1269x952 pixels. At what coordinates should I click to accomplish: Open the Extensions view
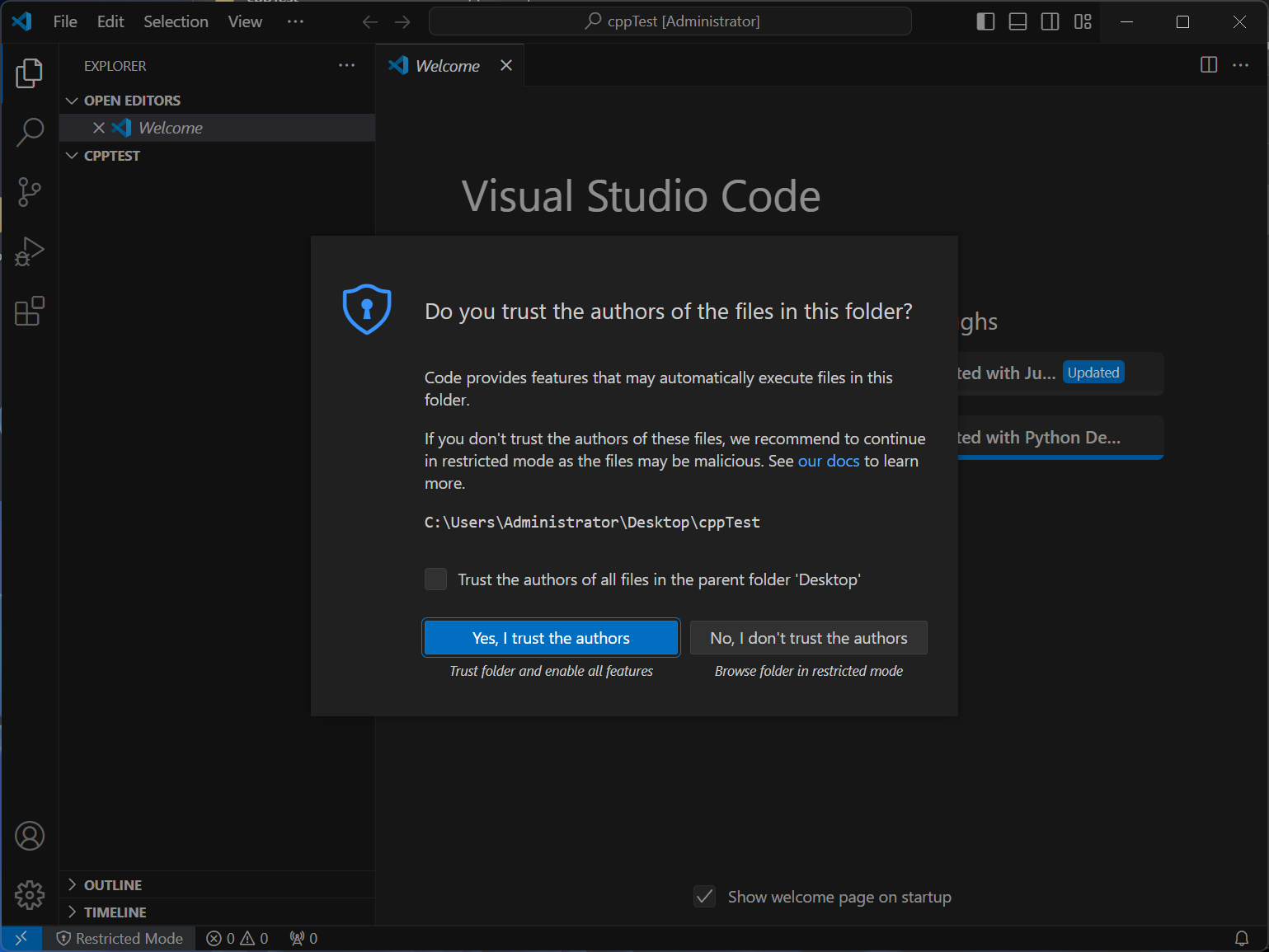point(30,311)
